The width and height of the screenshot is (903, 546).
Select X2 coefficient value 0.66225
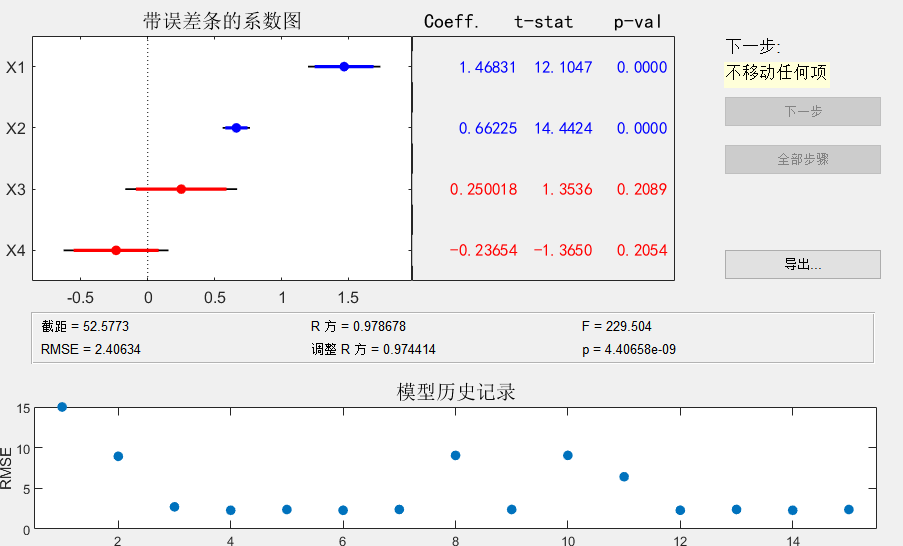(487, 128)
